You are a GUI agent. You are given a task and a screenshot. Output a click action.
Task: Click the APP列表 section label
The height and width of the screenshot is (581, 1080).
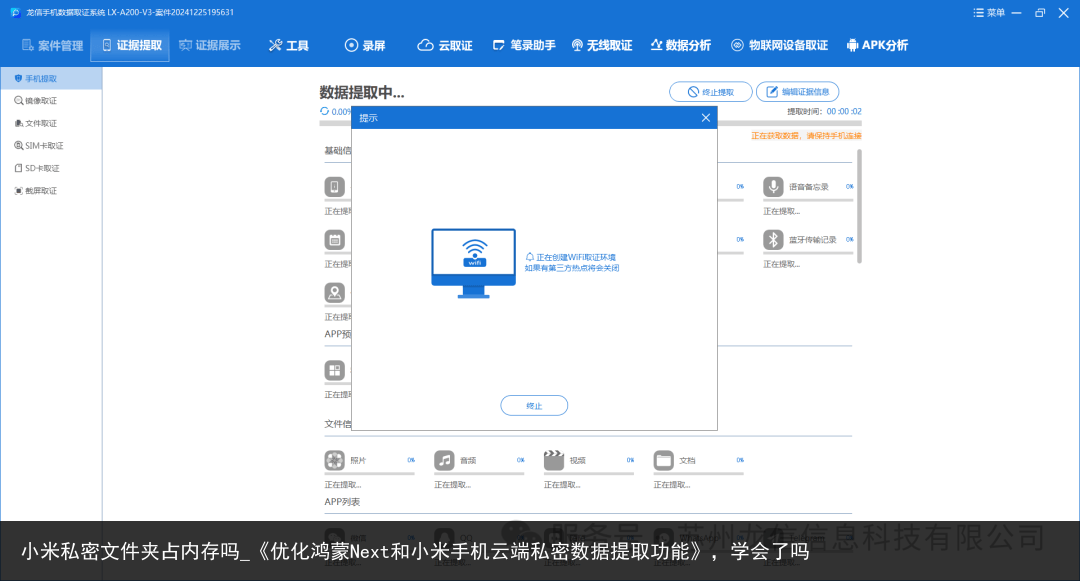[x=342, y=502]
